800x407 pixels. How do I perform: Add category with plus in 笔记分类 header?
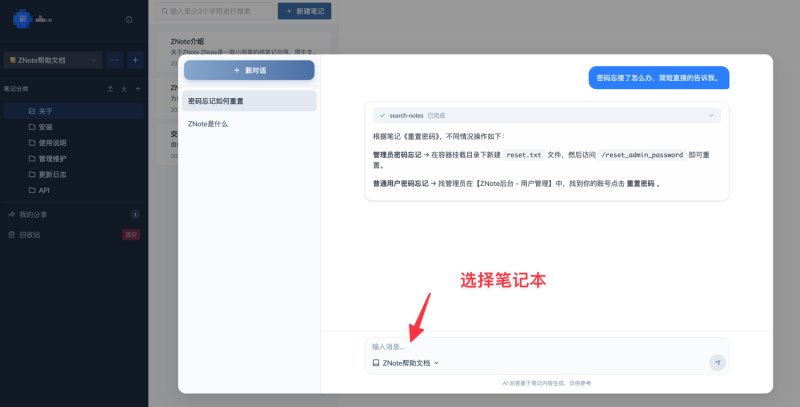coord(138,89)
